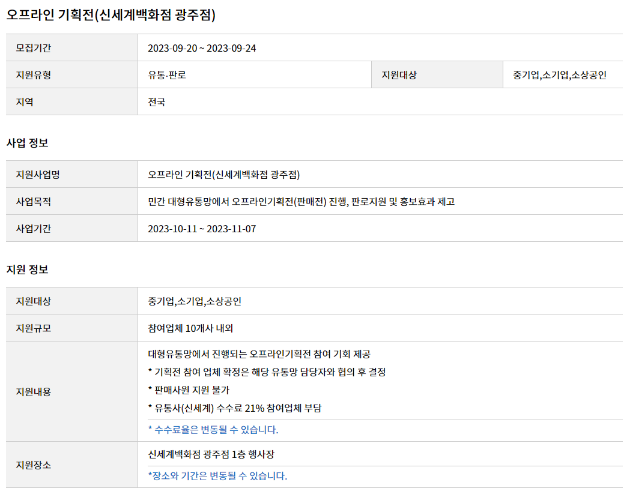This screenshot has height=493, width=623.
Task: Click the 지원대상 label in top table
Action: coord(437,75)
